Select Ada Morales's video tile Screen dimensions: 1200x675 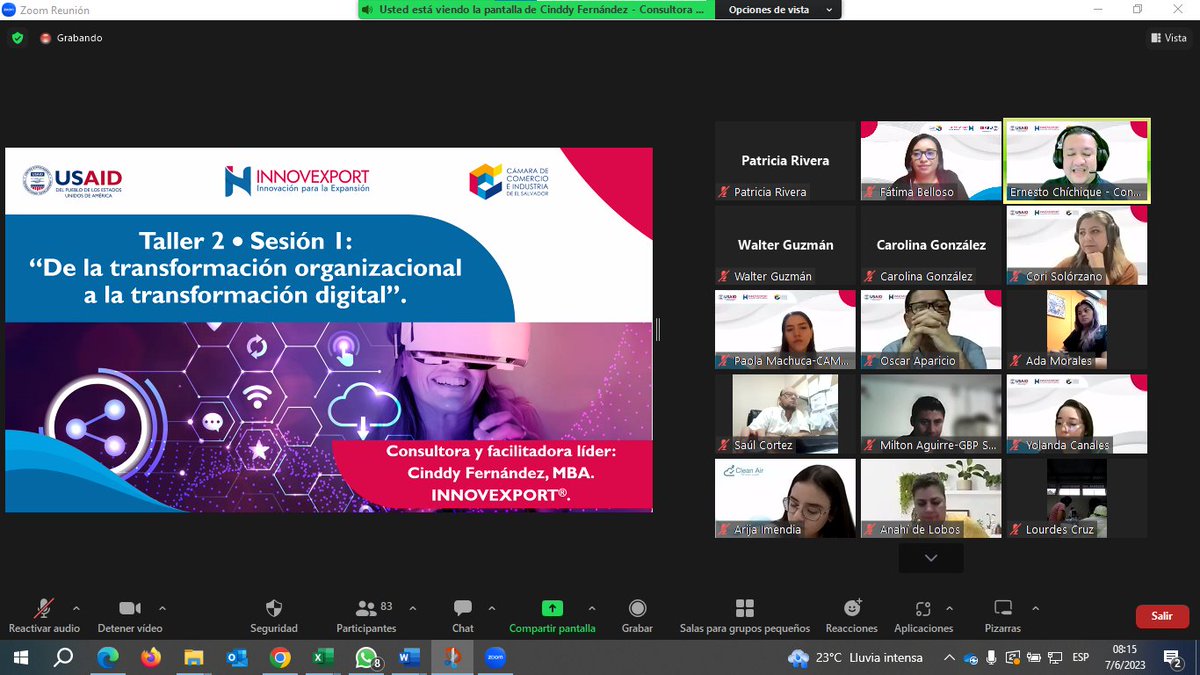coord(1077,330)
